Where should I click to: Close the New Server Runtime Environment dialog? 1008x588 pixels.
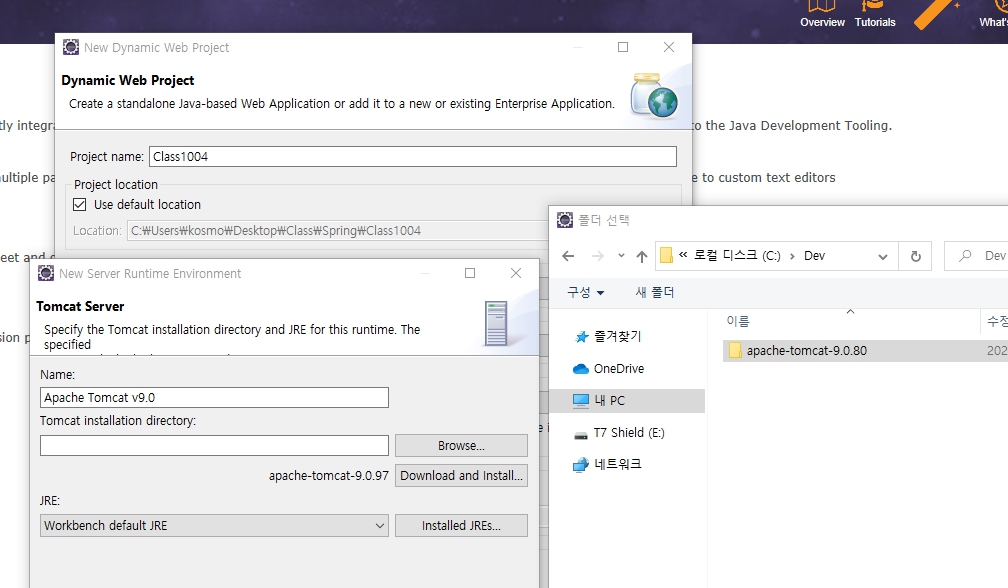(x=516, y=273)
